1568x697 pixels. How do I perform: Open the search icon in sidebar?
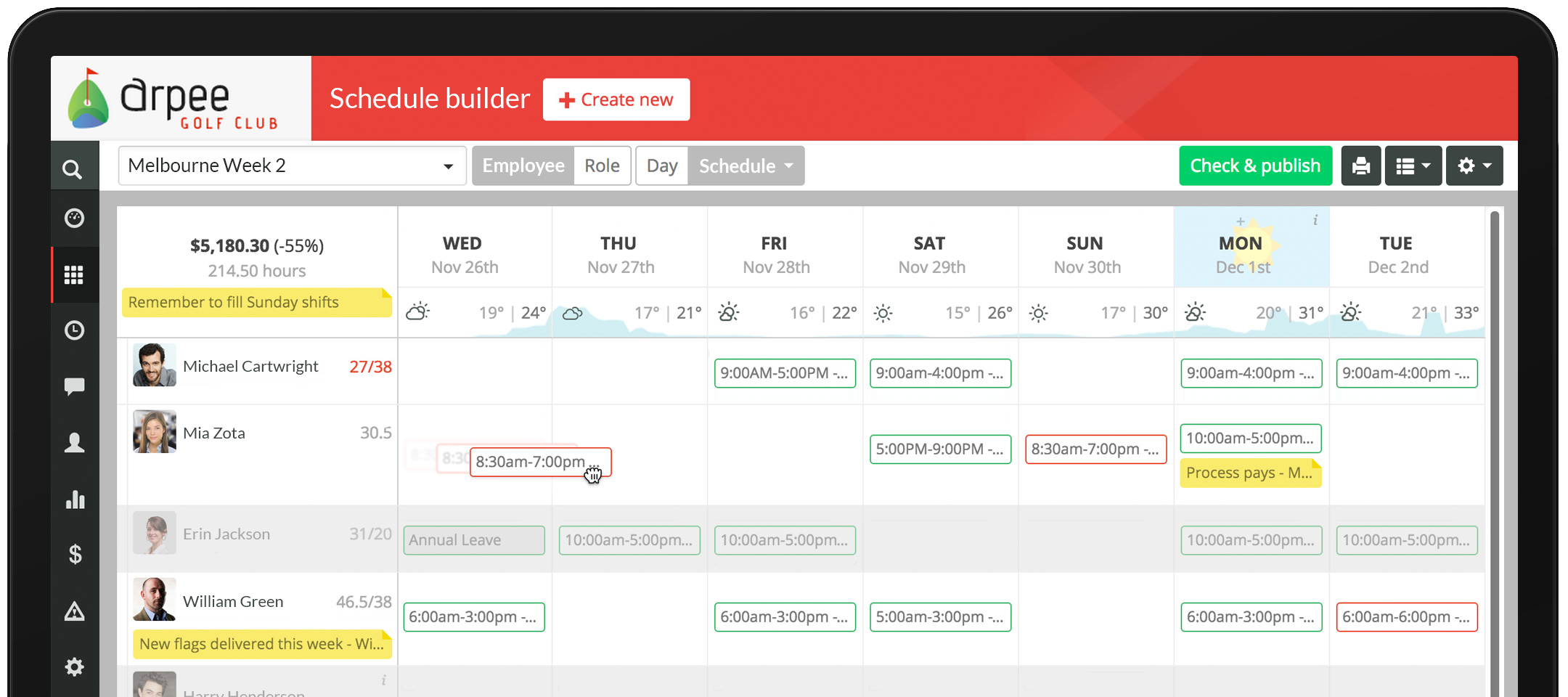[73, 169]
